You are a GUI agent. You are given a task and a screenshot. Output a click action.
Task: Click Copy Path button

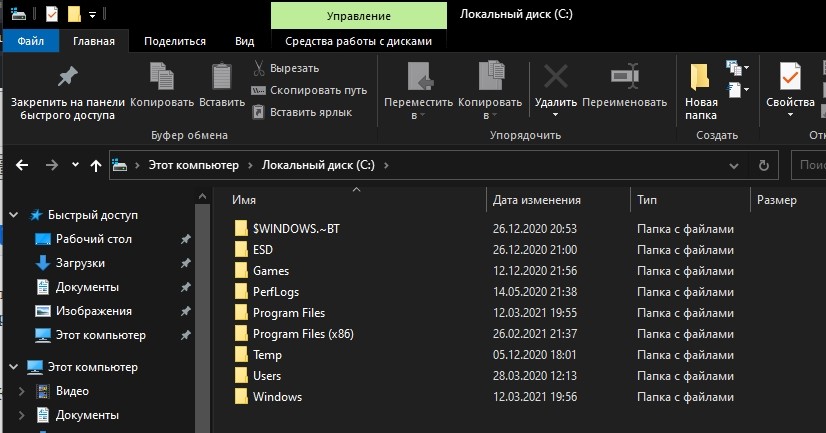[309, 90]
